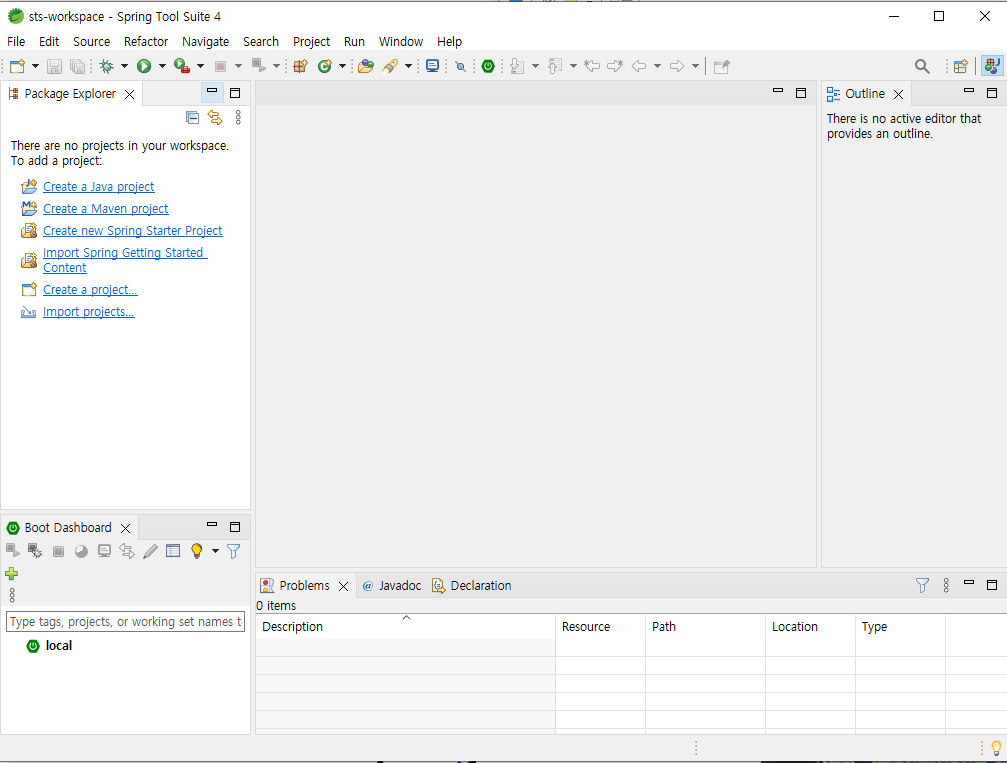Viewport: 1007px width, 763px height.
Task: Expand the Coverage dropdown arrow
Action: 200,66
